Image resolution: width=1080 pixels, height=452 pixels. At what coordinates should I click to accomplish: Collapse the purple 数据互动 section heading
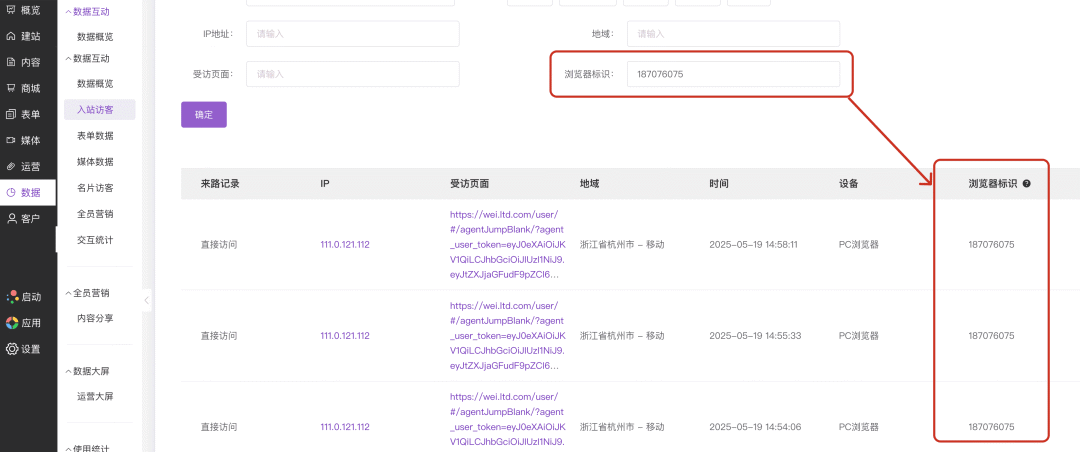(87, 12)
